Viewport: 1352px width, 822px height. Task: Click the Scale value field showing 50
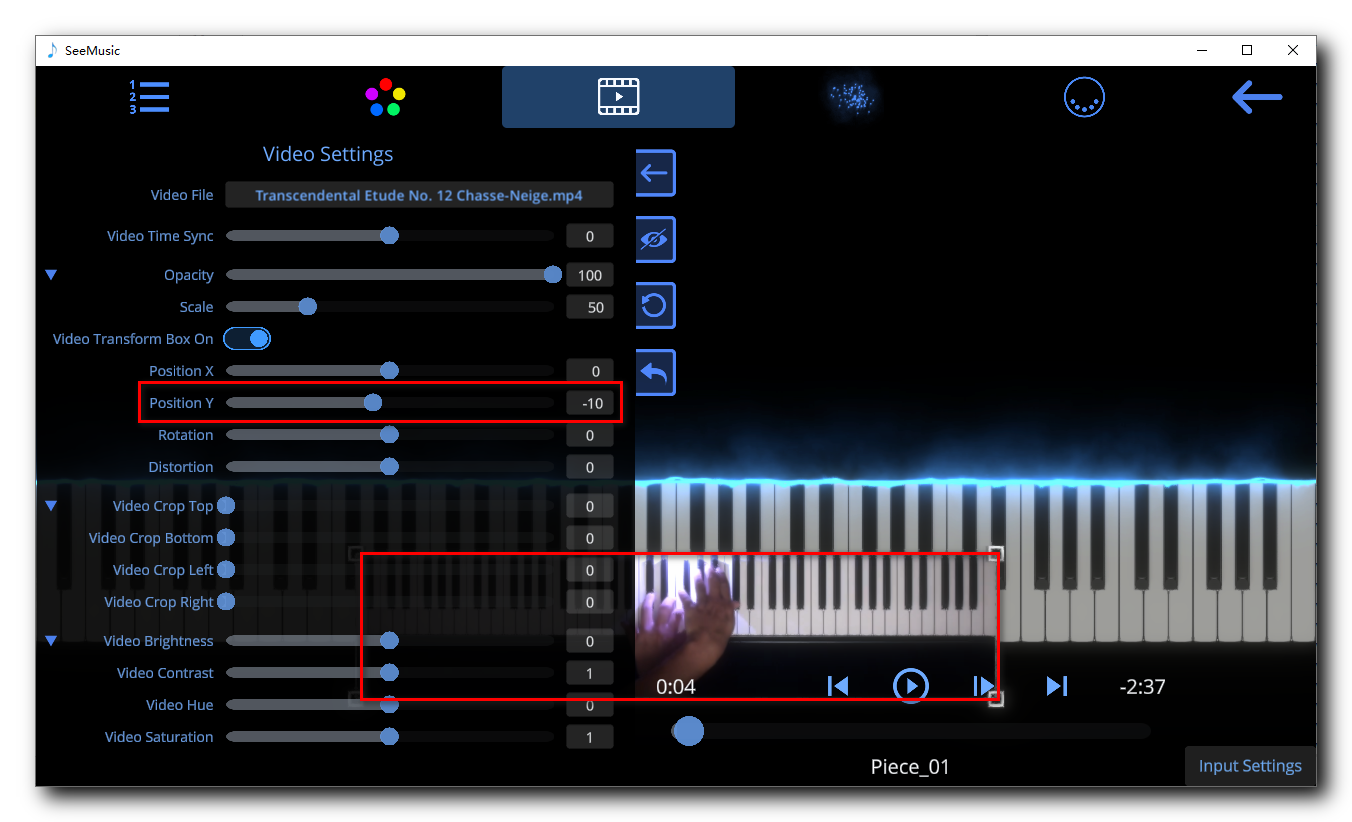pos(590,307)
